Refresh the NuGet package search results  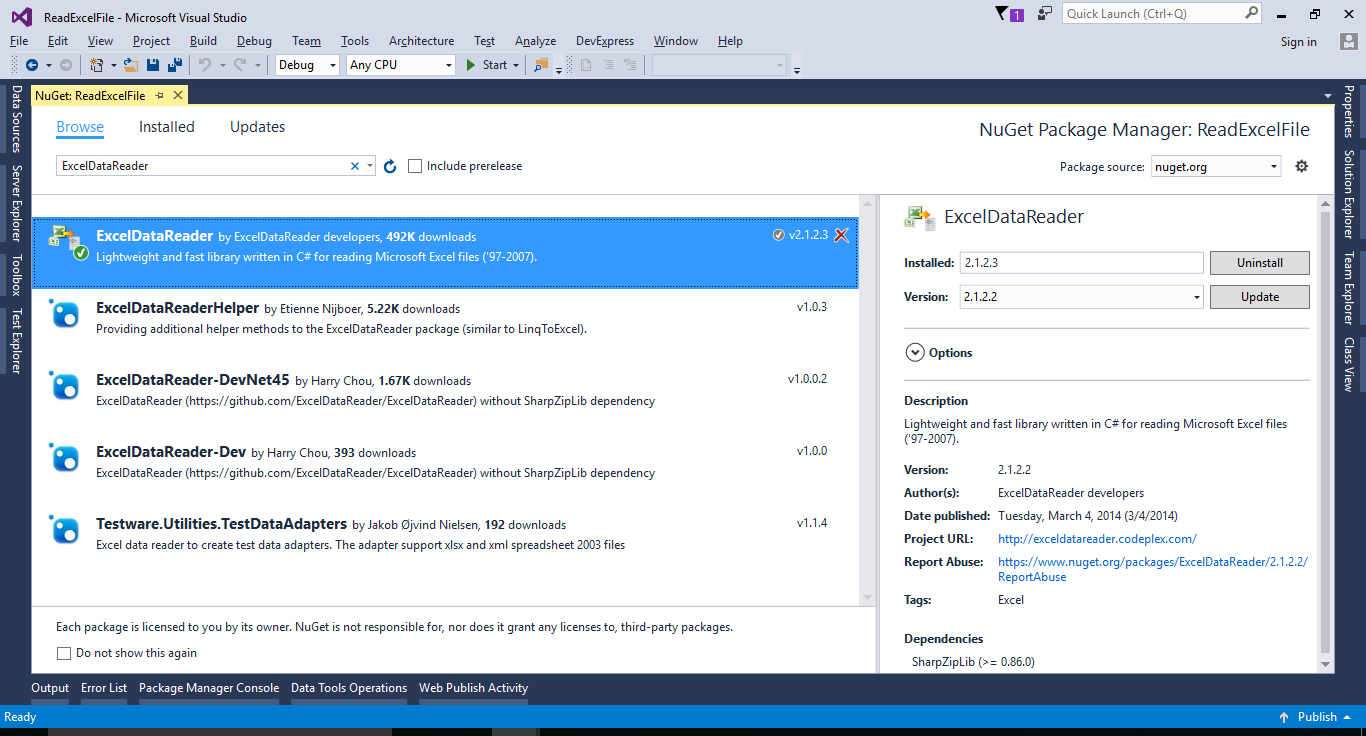coord(390,166)
